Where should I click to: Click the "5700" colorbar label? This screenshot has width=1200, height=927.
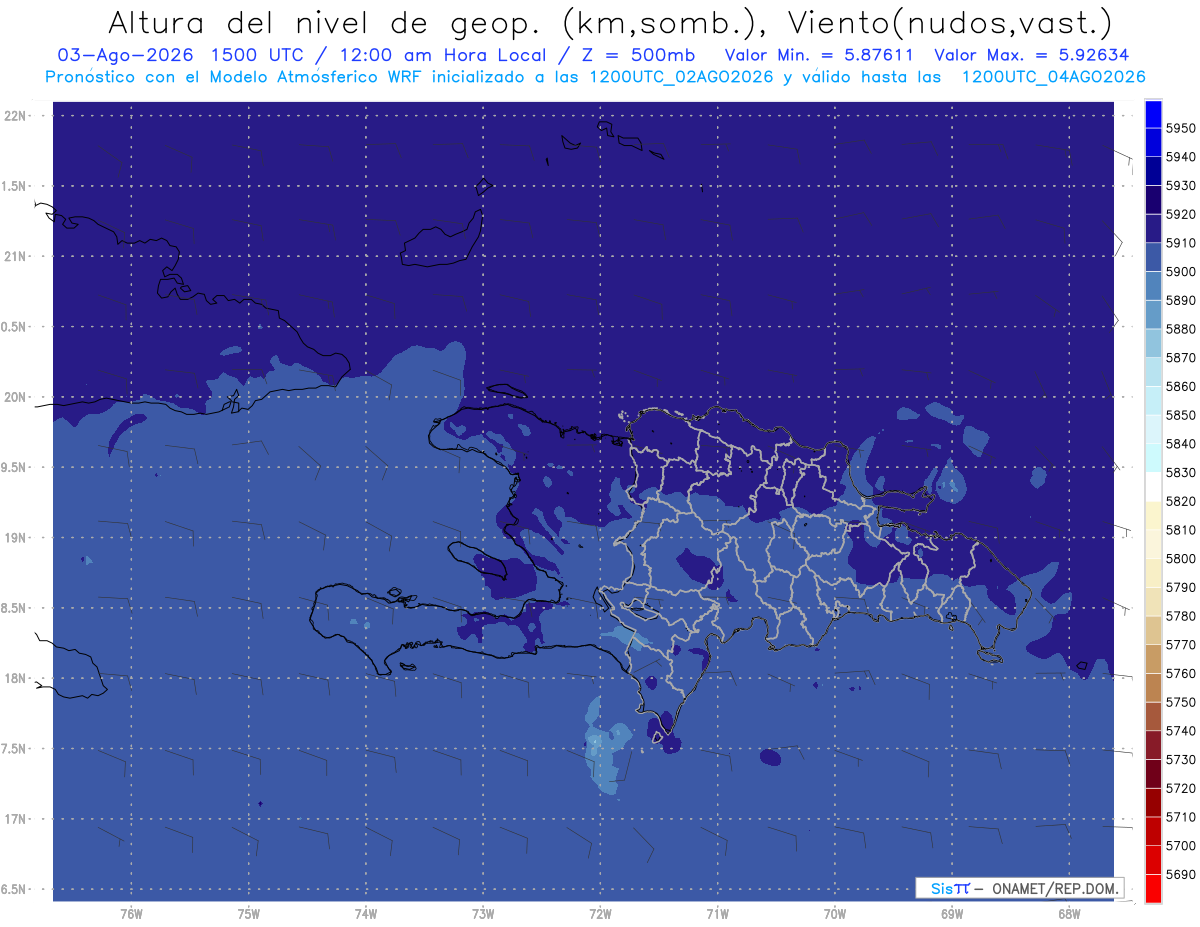pyautogui.click(x=1181, y=846)
